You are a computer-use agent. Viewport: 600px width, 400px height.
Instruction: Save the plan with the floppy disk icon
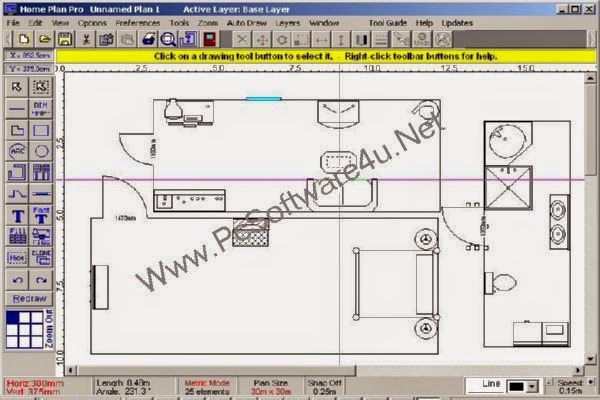(x=65, y=39)
